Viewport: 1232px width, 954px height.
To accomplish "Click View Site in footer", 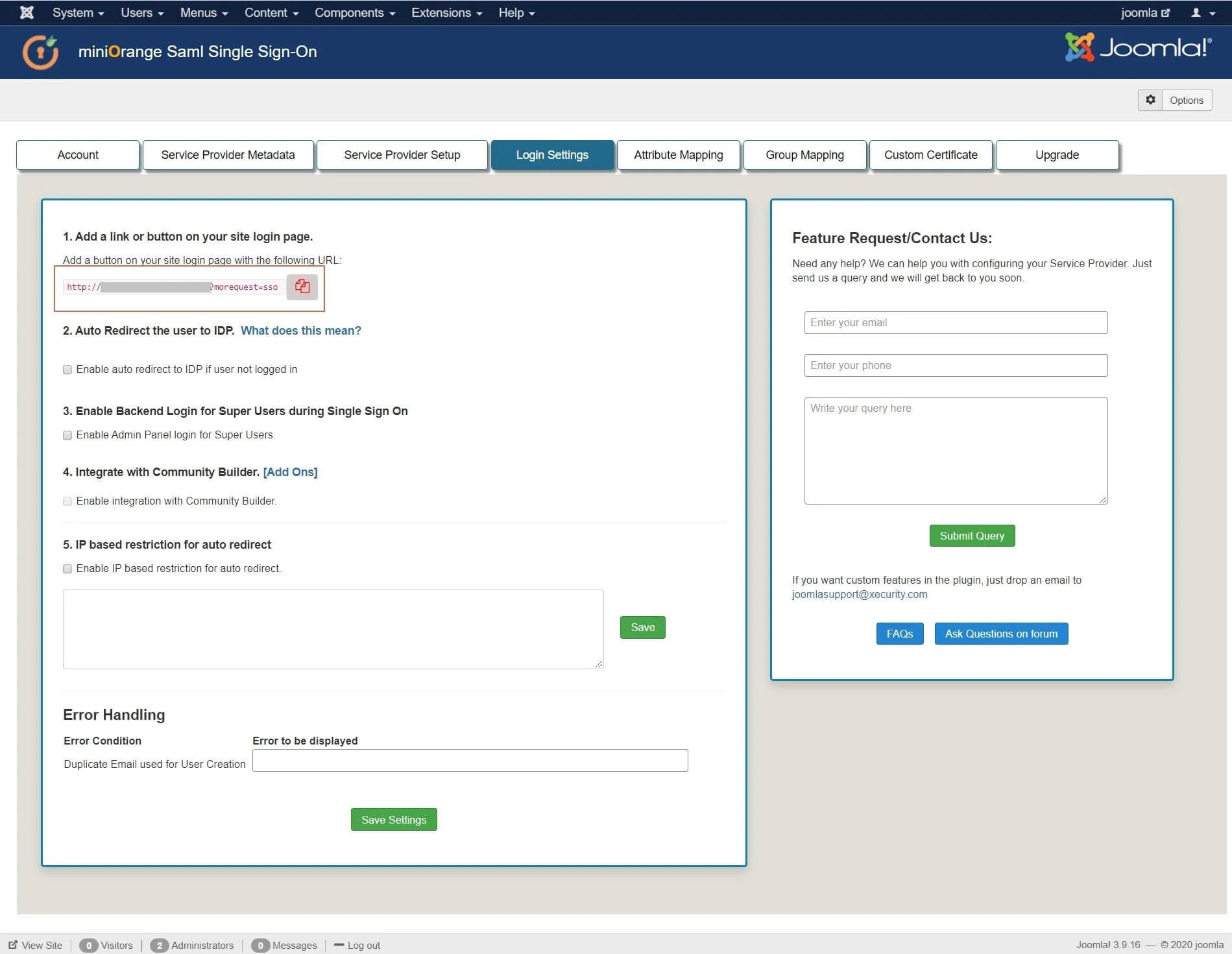I will pyautogui.click(x=36, y=945).
